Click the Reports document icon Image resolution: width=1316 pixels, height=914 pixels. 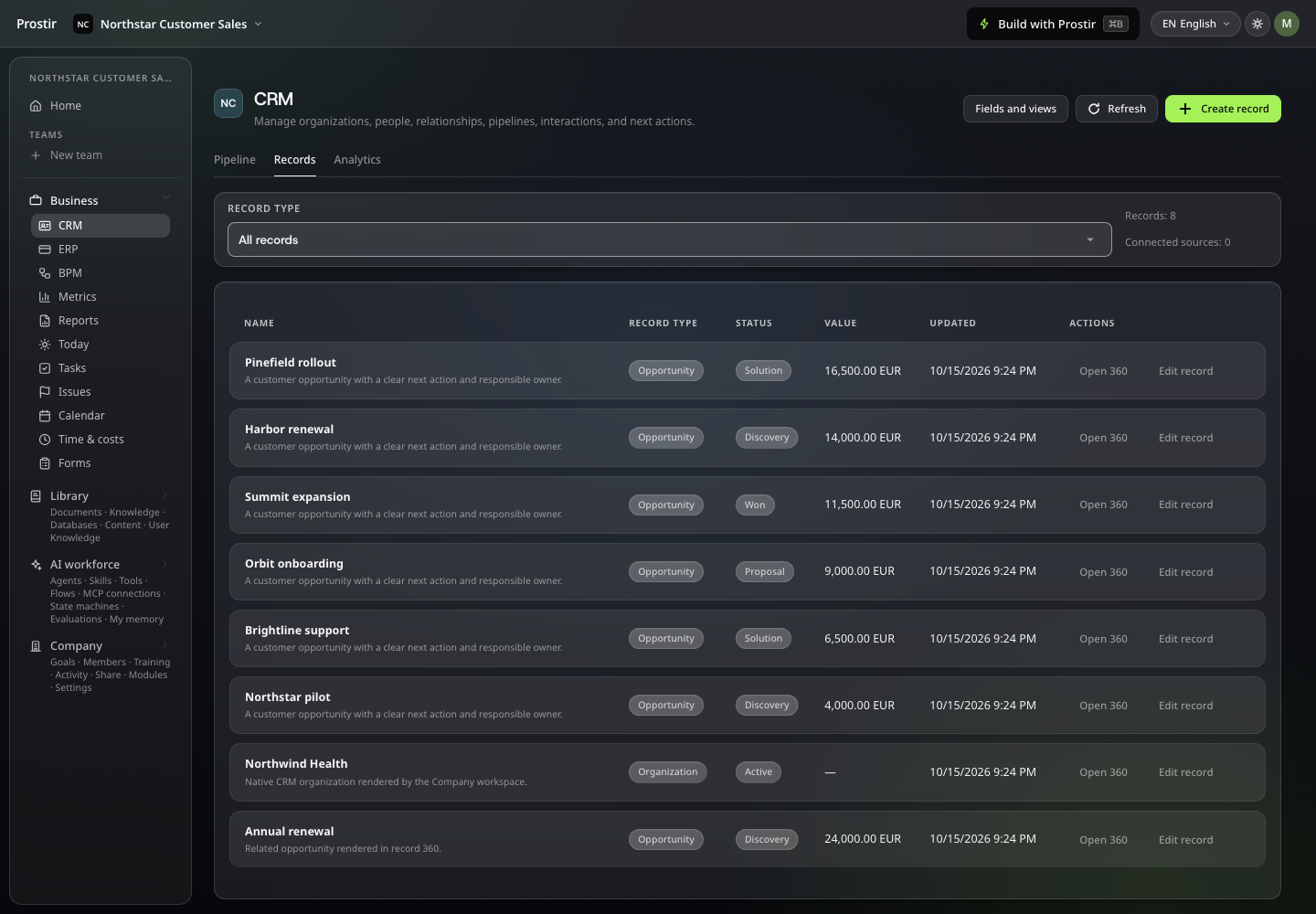point(45,321)
